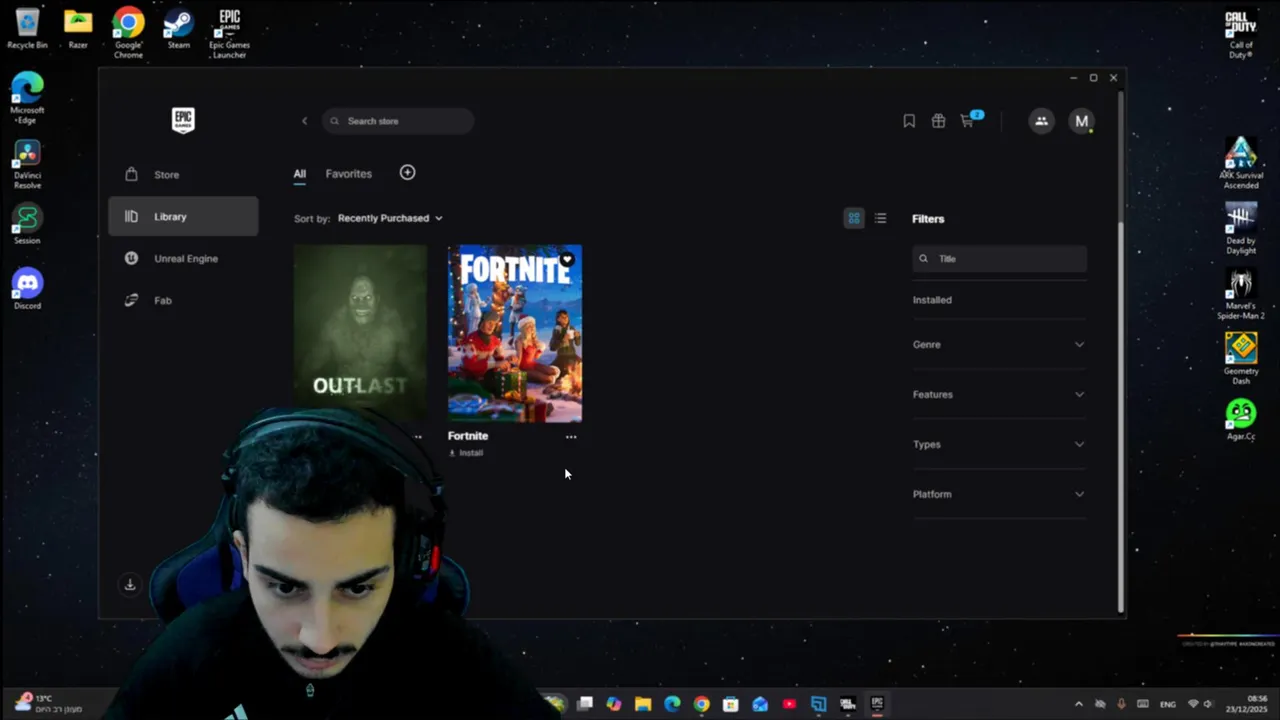Select the Agar.Cc desktop shortcut
Screen dimensions: 1280x720
tap(1241, 420)
